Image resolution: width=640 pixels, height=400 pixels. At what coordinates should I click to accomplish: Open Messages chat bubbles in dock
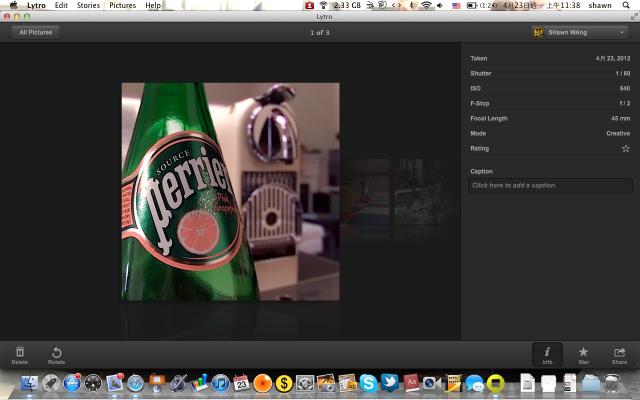coord(474,383)
